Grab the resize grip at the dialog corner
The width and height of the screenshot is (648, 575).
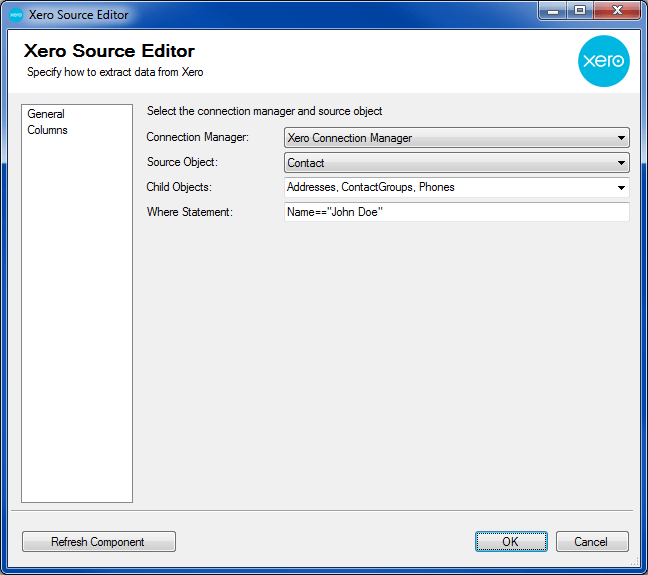click(x=635, y=561)
